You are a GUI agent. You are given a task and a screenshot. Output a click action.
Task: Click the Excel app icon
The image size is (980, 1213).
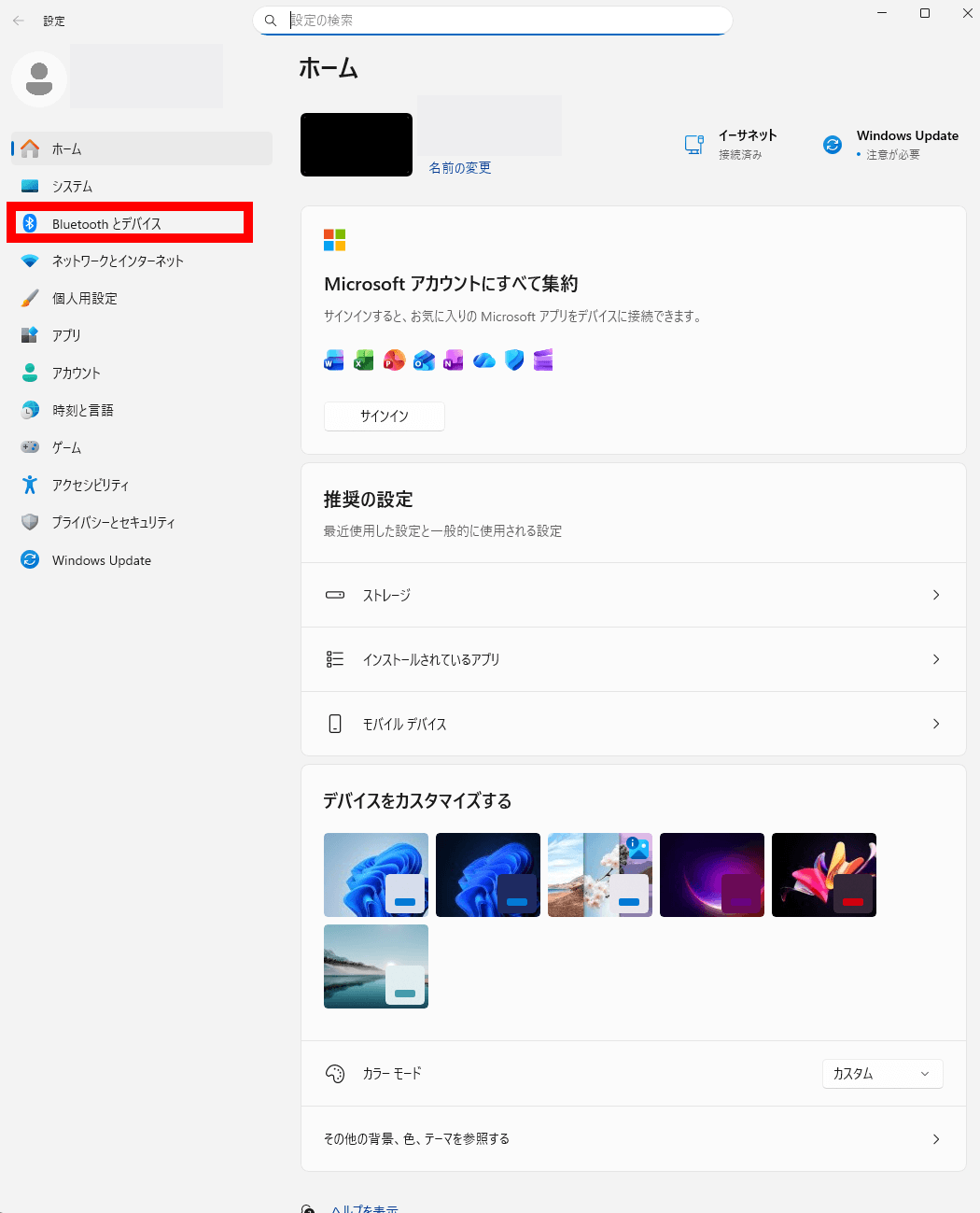(364, 360)
